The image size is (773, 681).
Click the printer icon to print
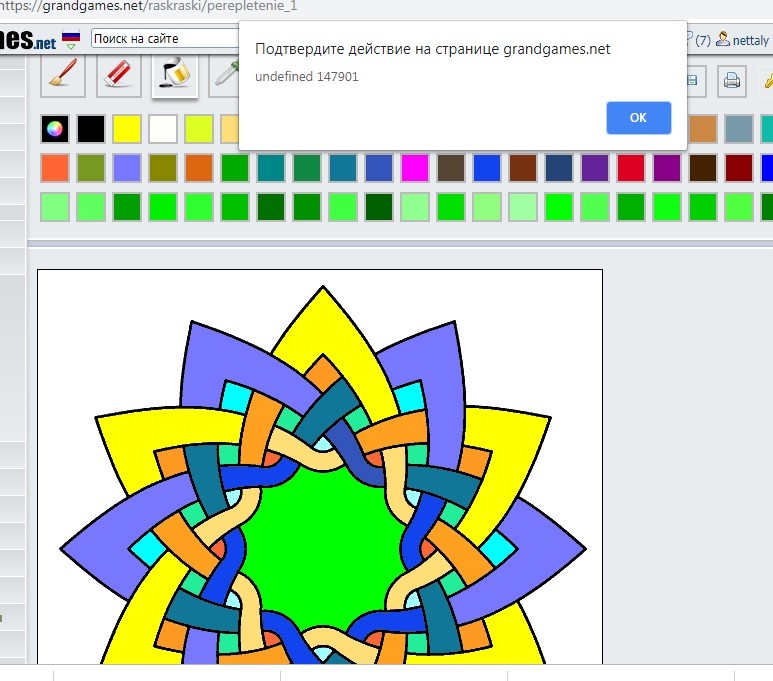732,80
